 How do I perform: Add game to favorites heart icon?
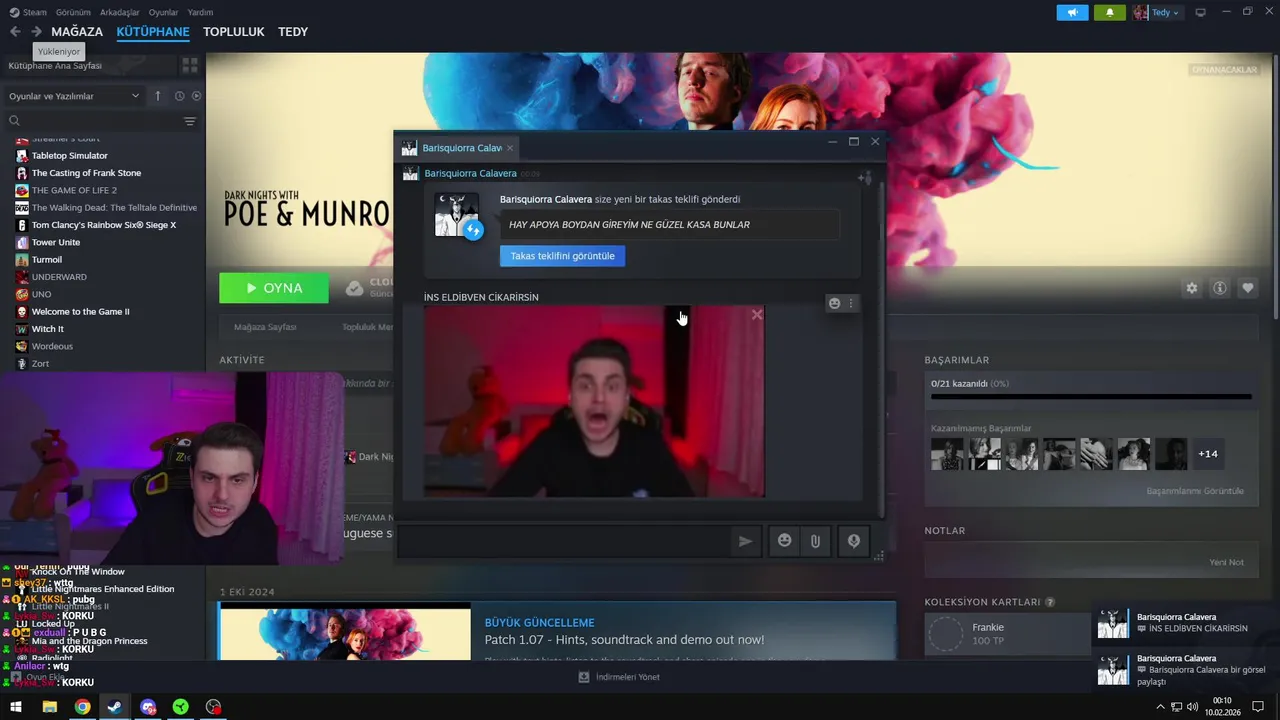coord(1247,288)
